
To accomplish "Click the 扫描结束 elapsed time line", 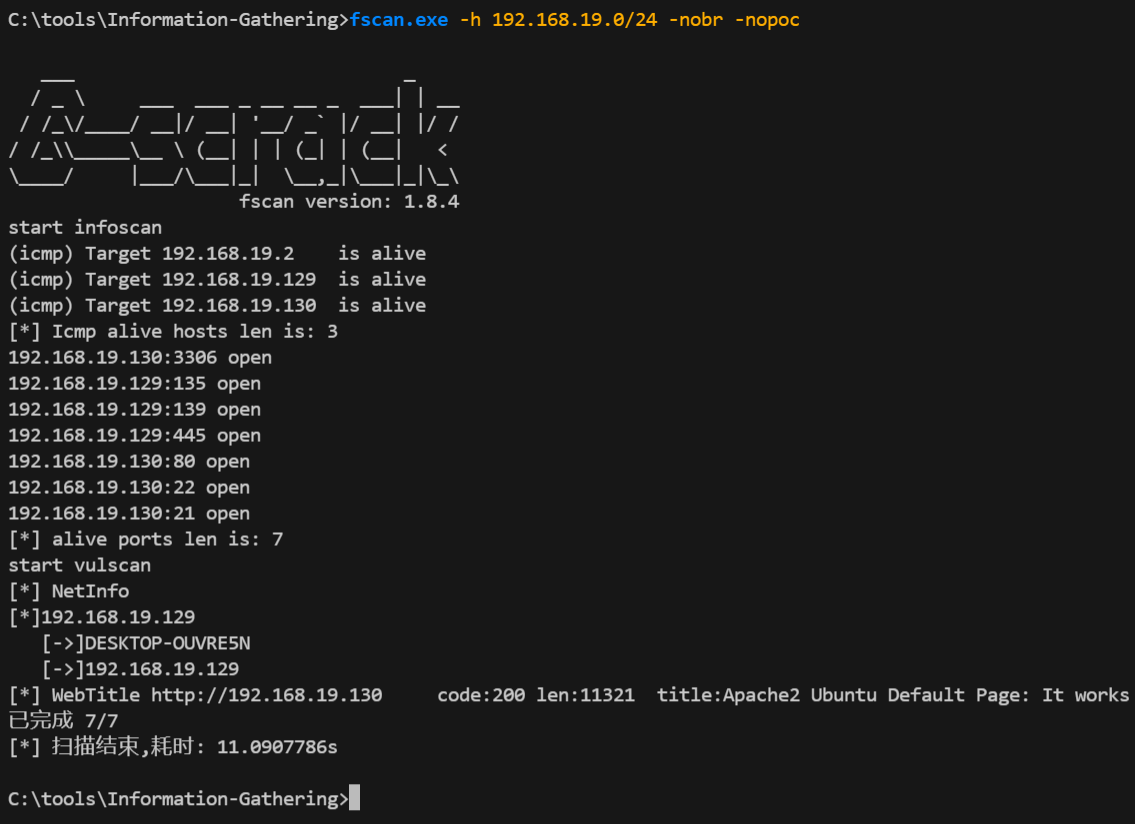I will coord(173,747).
